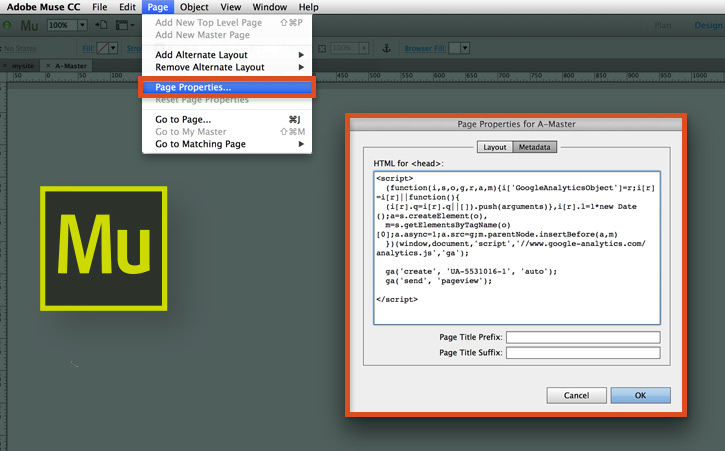Screen dimensions: 725x451
Task: Click the Fill color swatch
Action: click(102, 48)
